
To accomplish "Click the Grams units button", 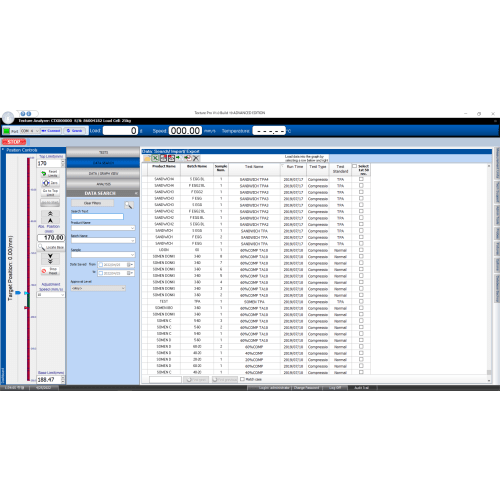I will [75, 131].
